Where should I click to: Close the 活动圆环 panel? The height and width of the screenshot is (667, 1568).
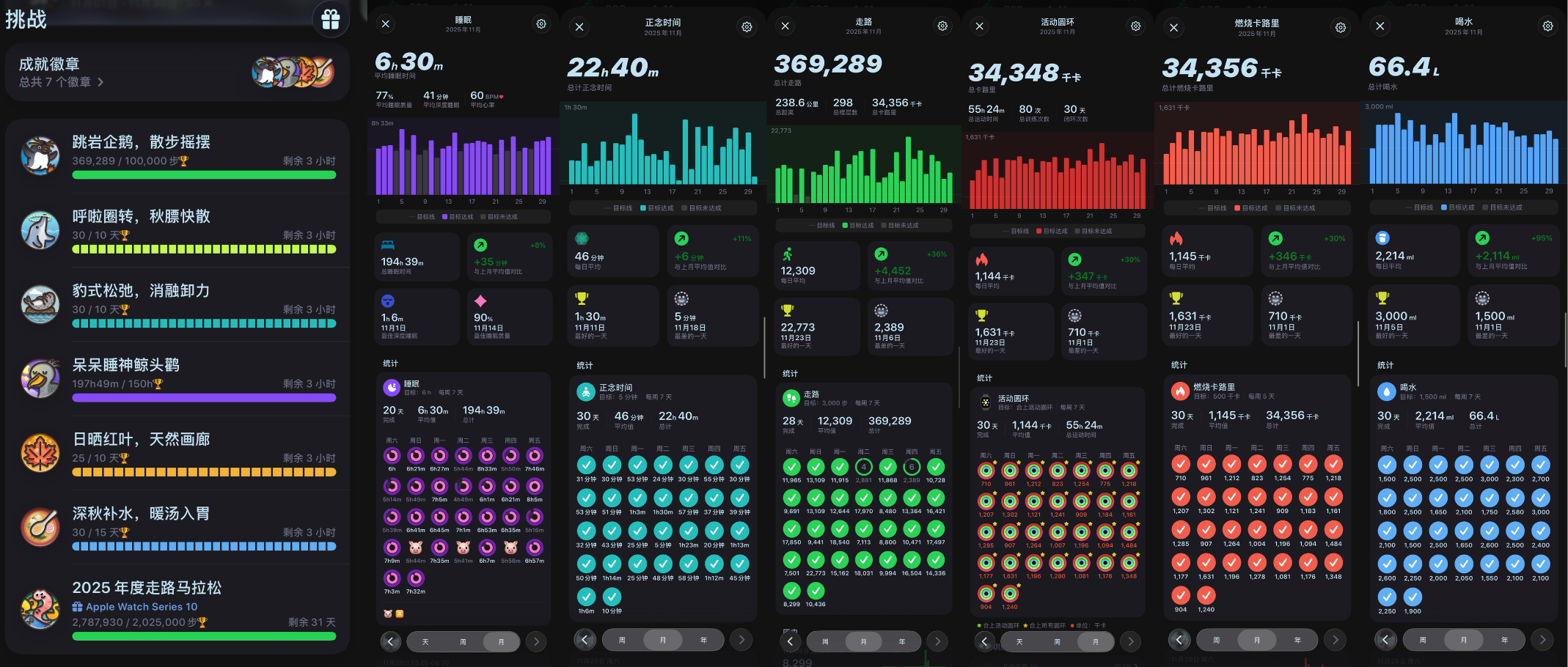tap(978, 26)
